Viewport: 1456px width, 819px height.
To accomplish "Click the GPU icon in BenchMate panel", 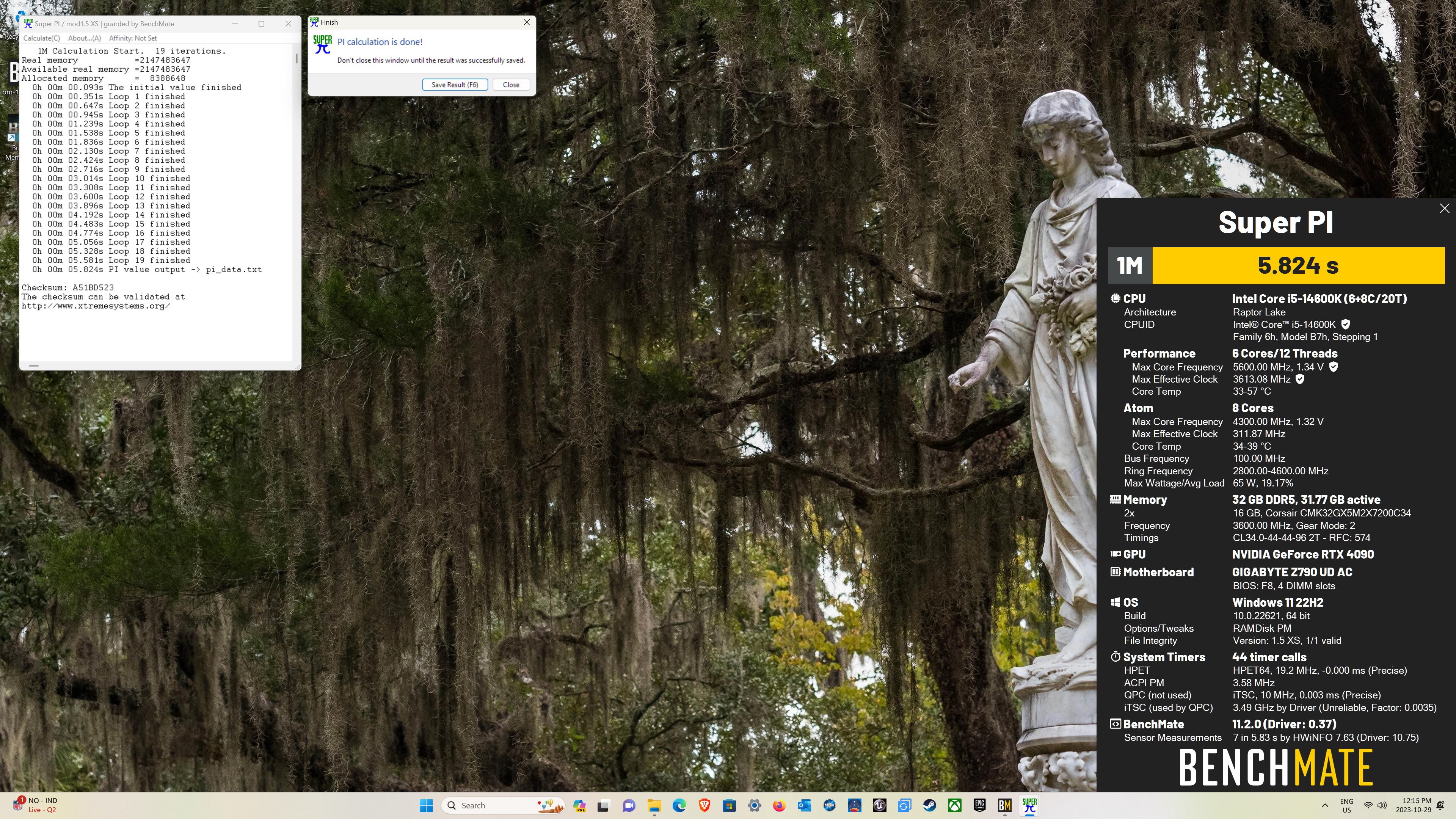I will [x=1115, y=554].
